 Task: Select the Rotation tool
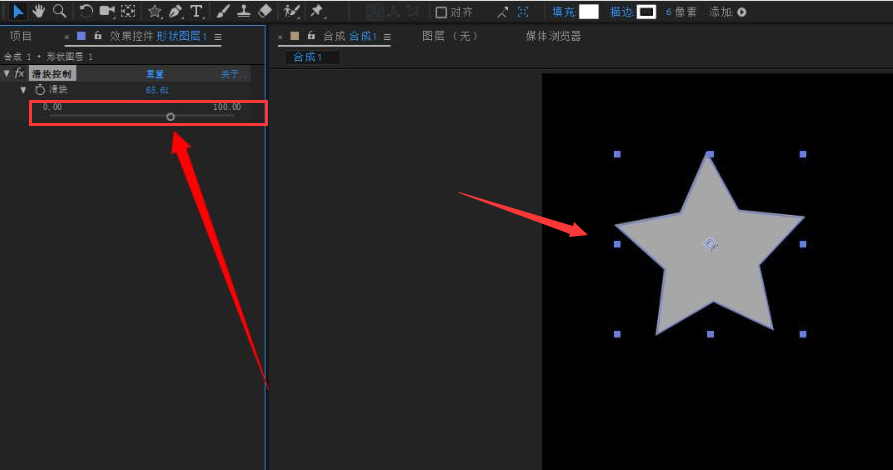(86, 11)
